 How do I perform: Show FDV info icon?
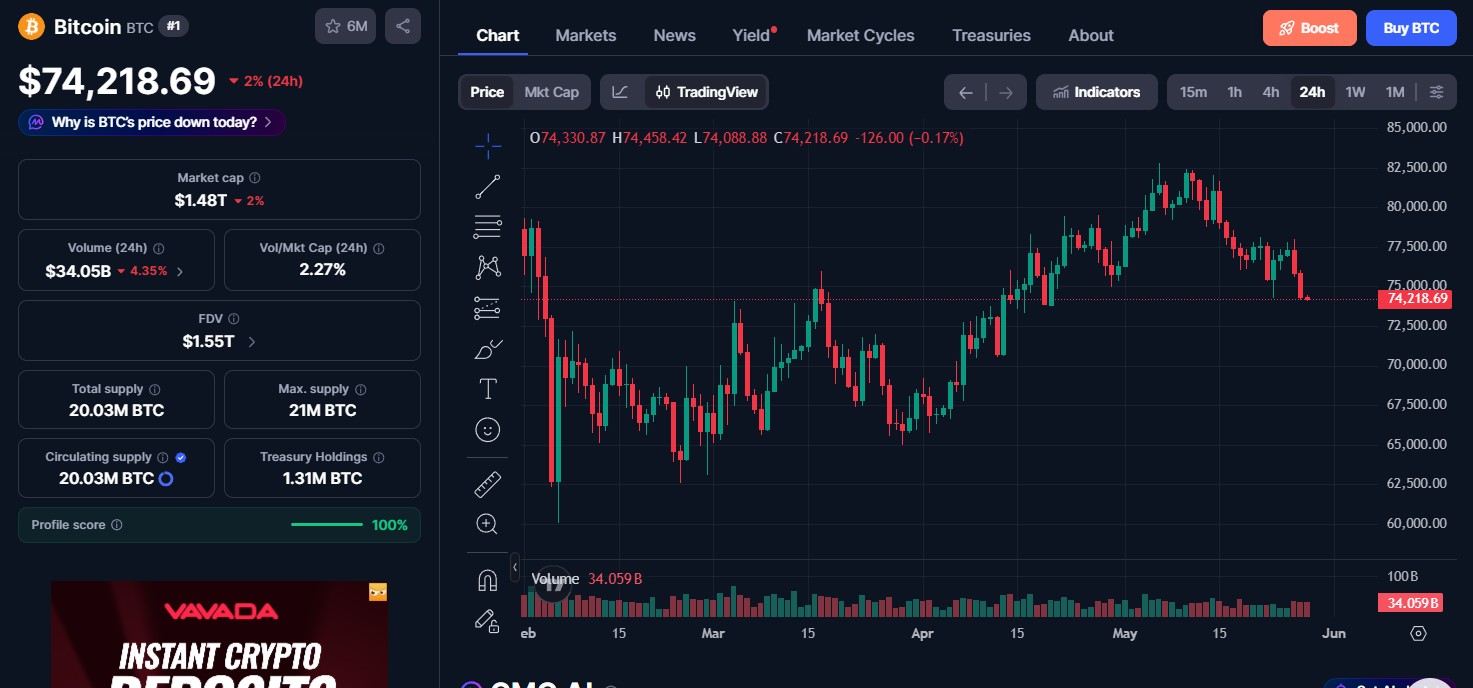pyautogui.click(x=234, y=319)
